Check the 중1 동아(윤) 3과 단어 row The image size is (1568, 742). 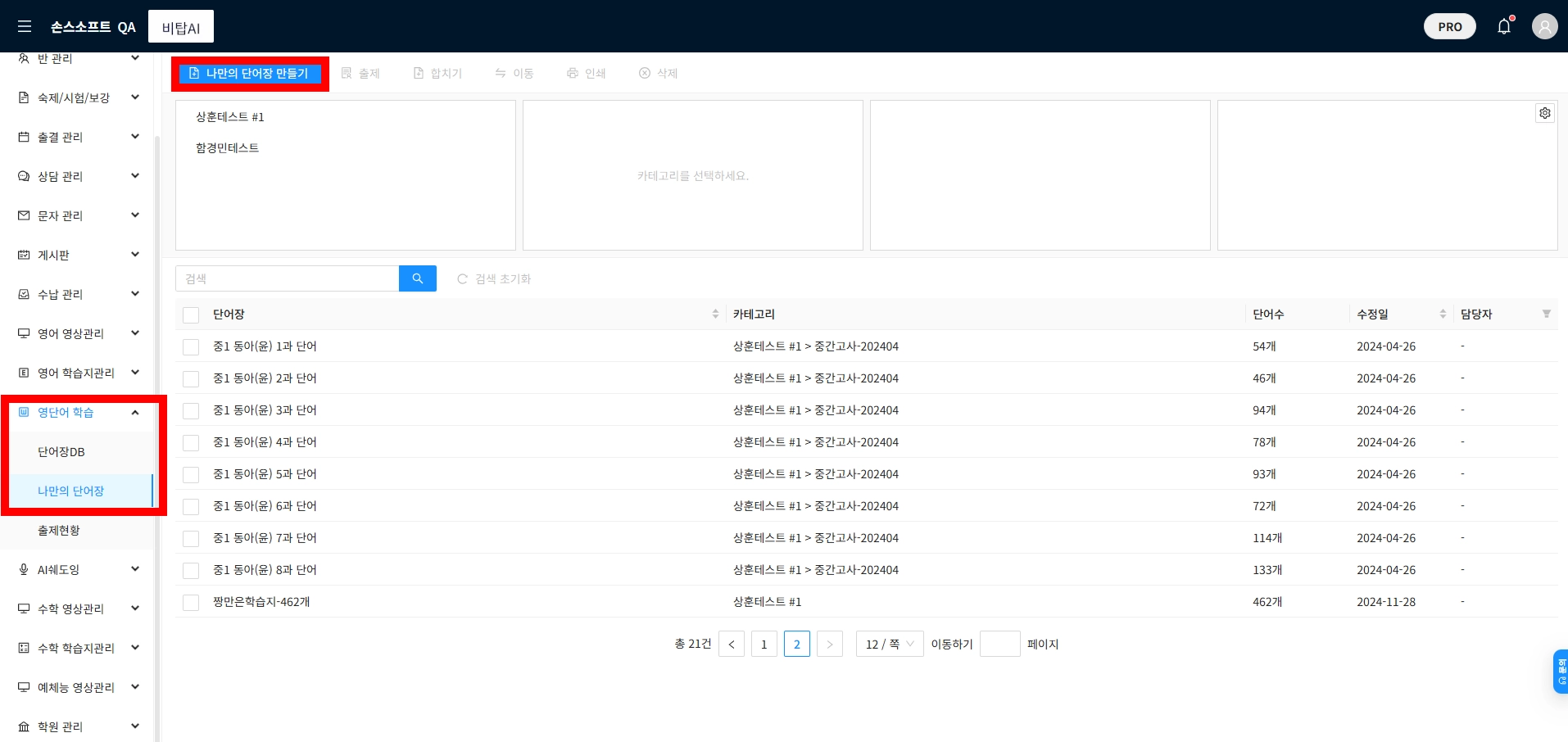click(191, 410)
